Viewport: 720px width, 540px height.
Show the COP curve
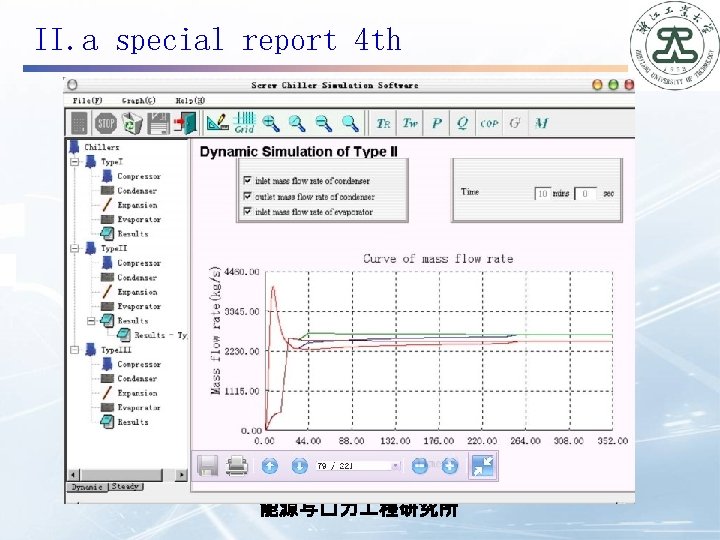coord(489,123)
